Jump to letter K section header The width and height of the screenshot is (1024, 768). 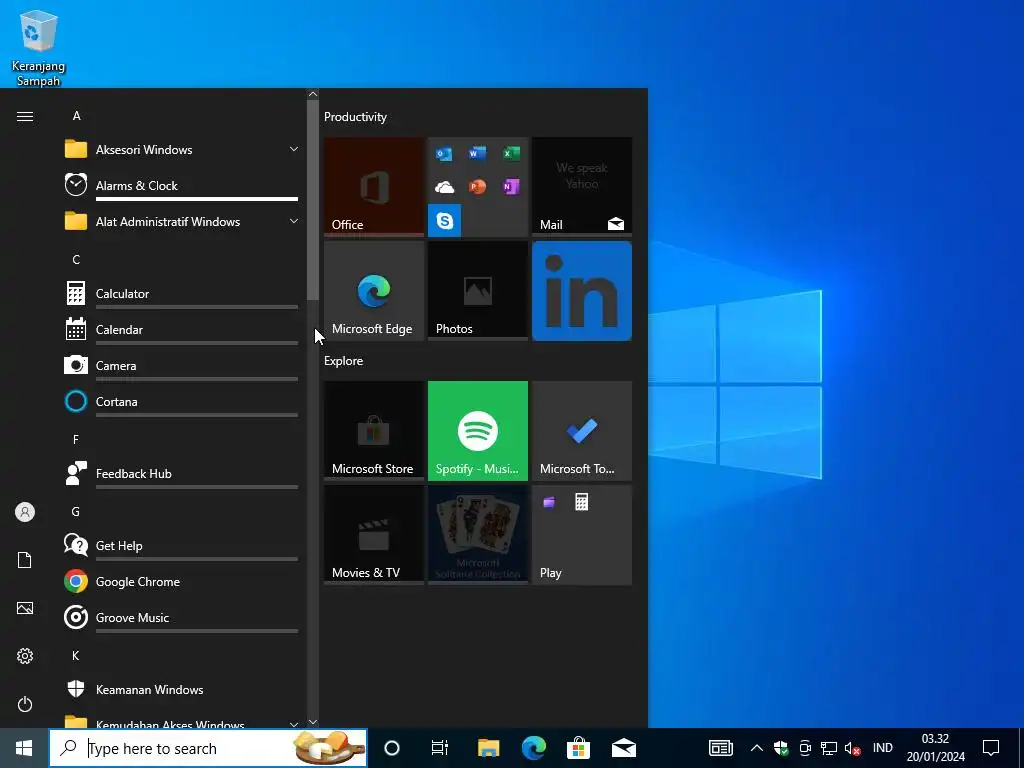76,655
